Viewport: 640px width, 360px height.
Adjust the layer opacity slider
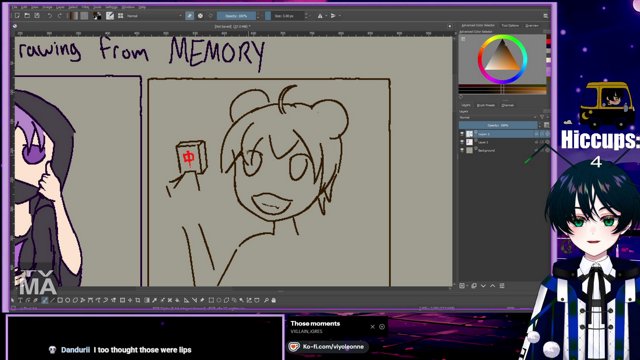(x=498, y=125)
